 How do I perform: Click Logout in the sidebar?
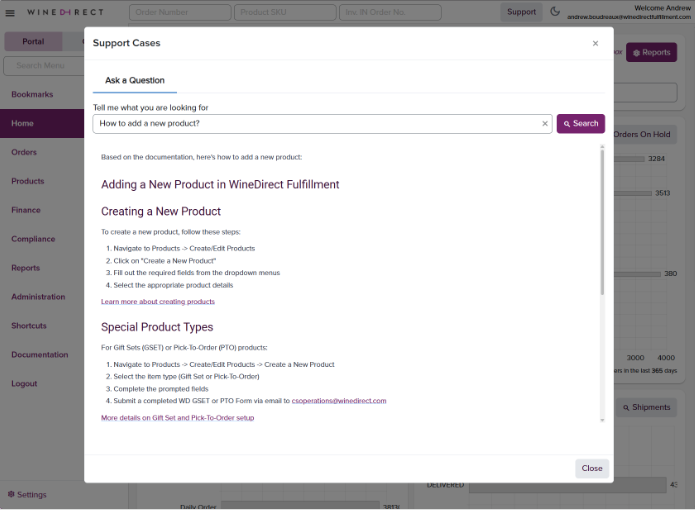coord(24,384)
